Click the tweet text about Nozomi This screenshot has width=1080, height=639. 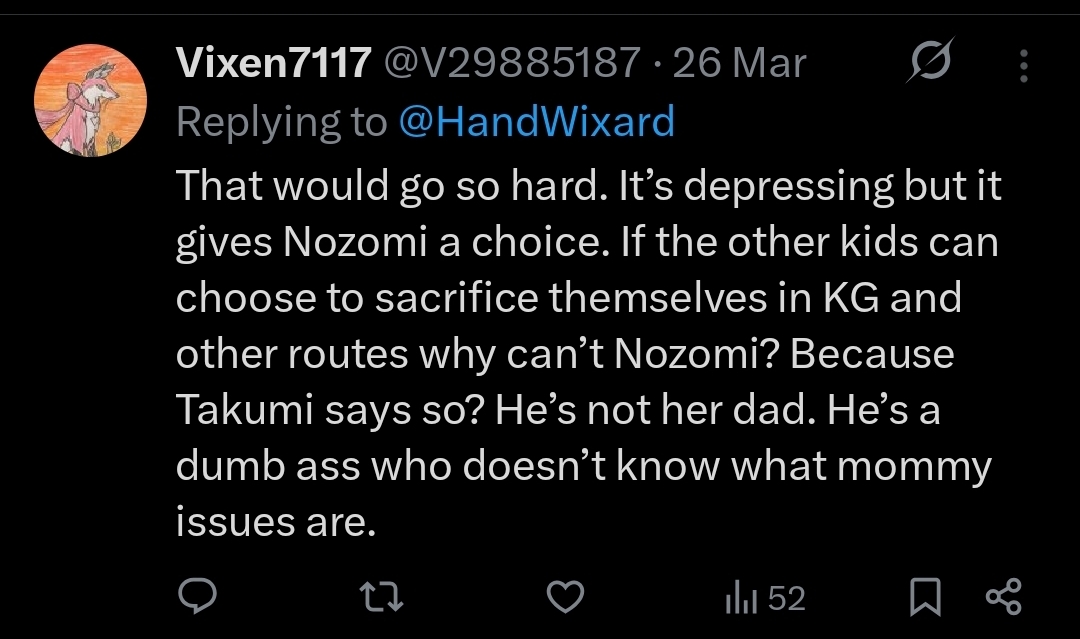588,353
